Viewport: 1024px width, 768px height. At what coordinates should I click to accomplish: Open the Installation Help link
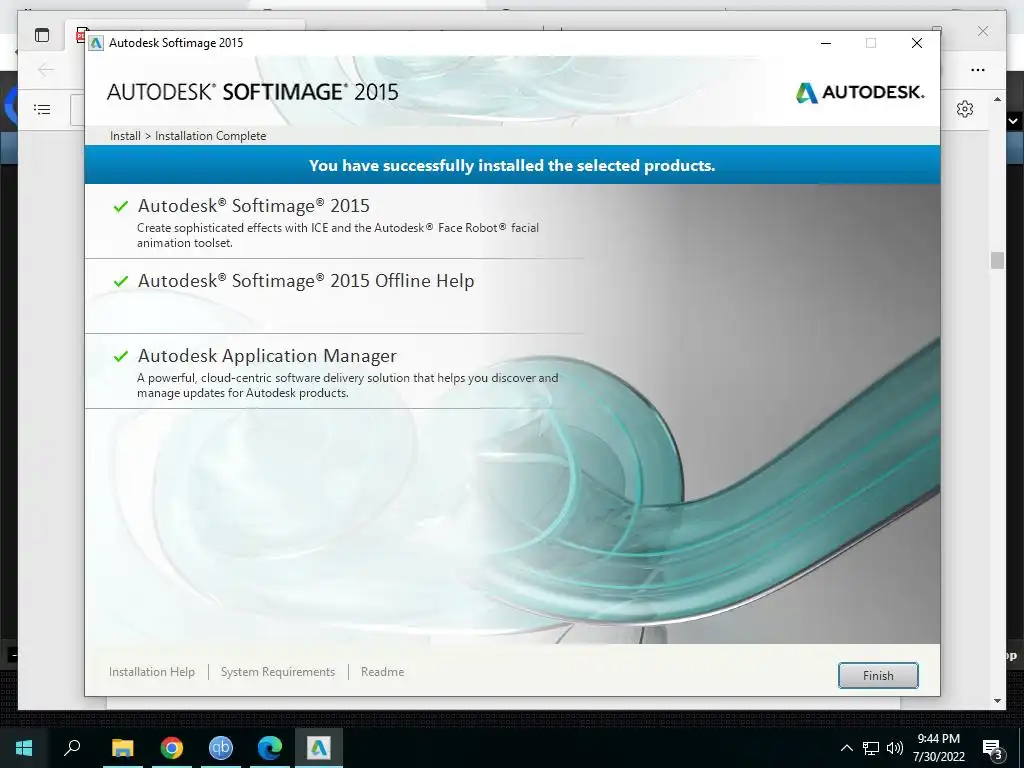click(152, 671)
